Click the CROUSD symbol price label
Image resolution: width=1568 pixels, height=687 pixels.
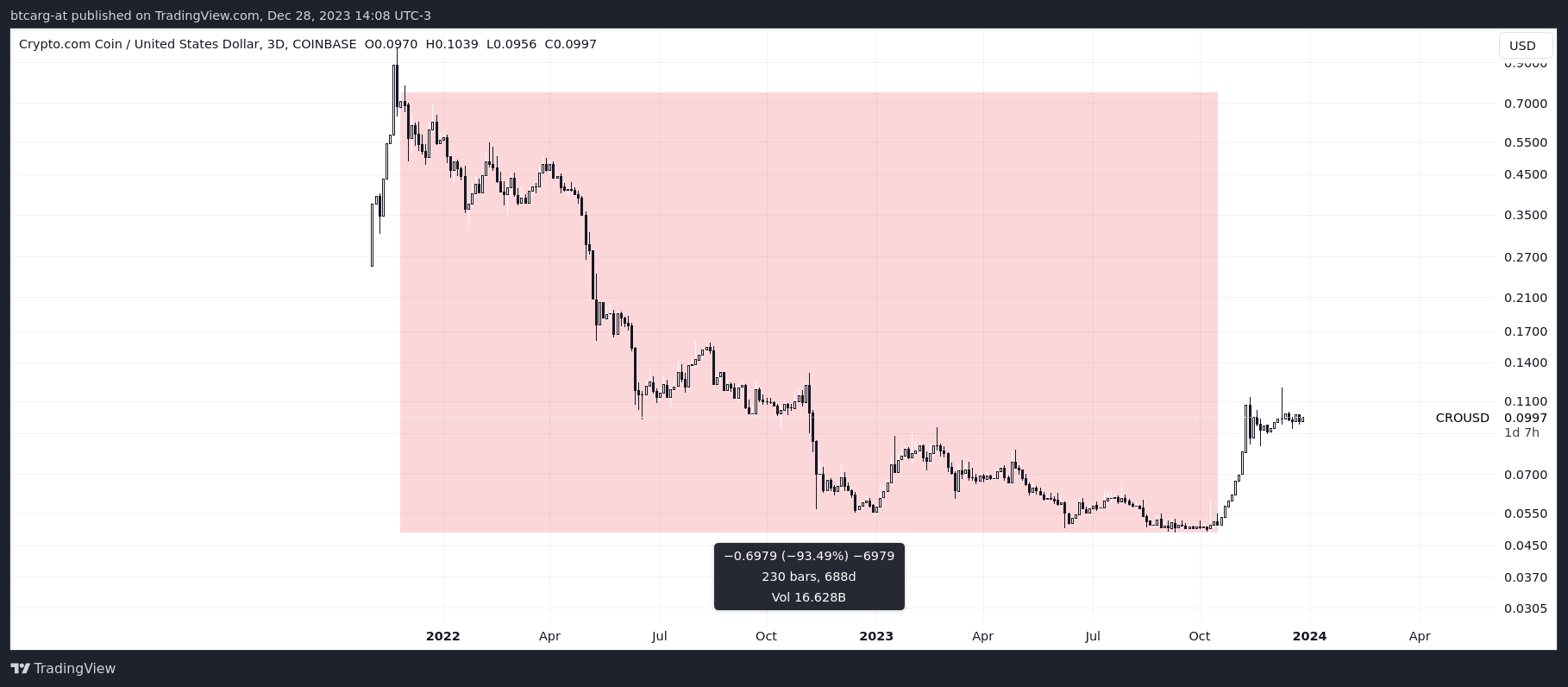[1462, 418]
